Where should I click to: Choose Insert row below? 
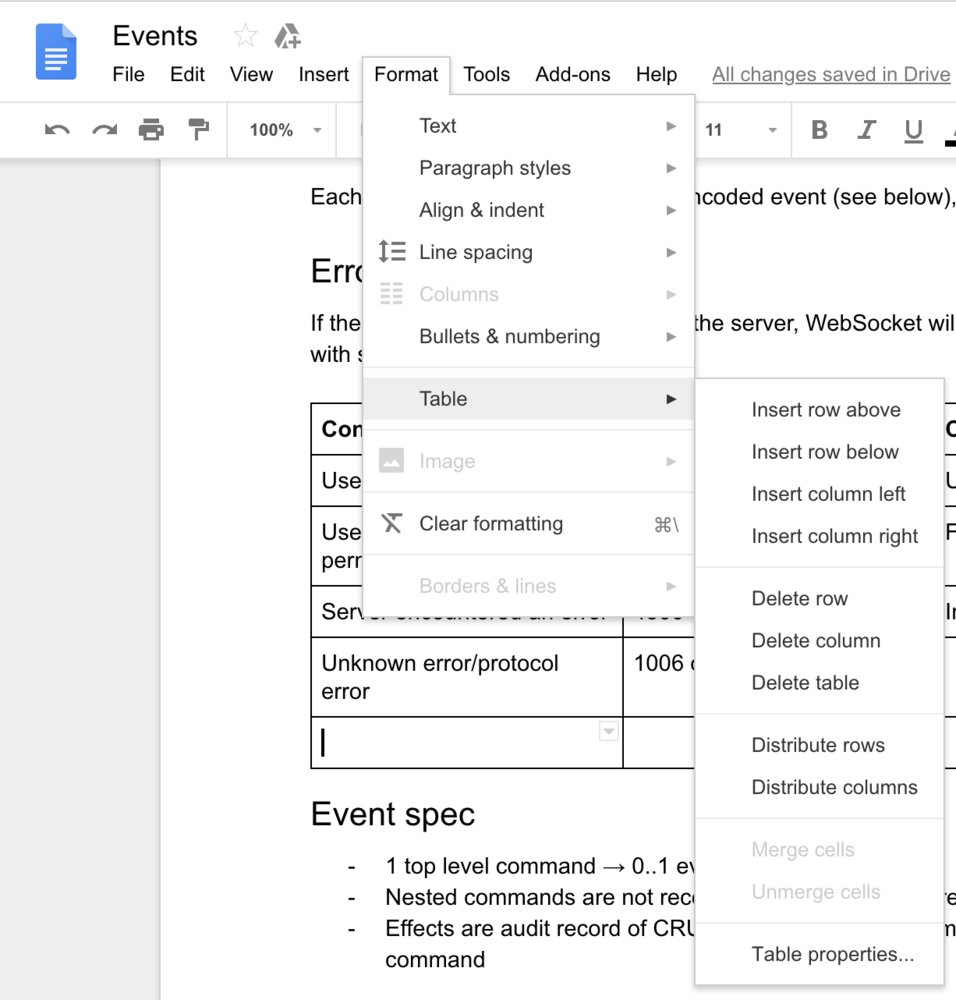point(825,452)
